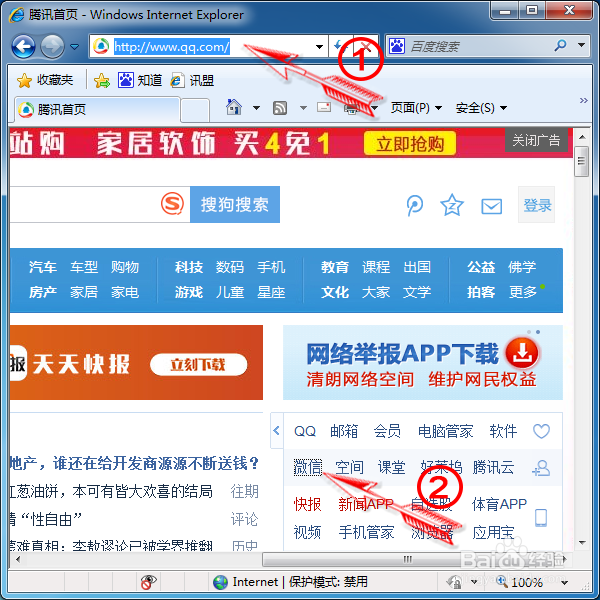600x600 pixels.
Task: Open the 游戏 channel link
Action: coord(189,292)
